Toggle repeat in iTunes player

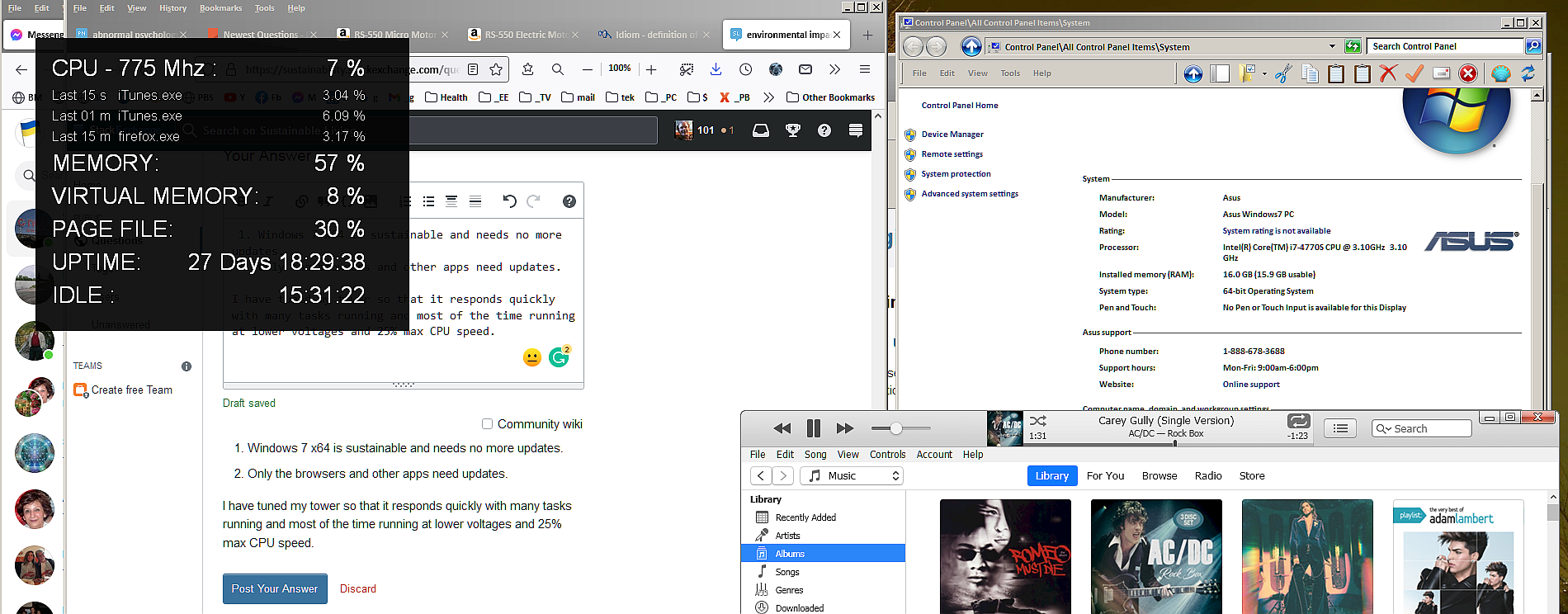1298,421
